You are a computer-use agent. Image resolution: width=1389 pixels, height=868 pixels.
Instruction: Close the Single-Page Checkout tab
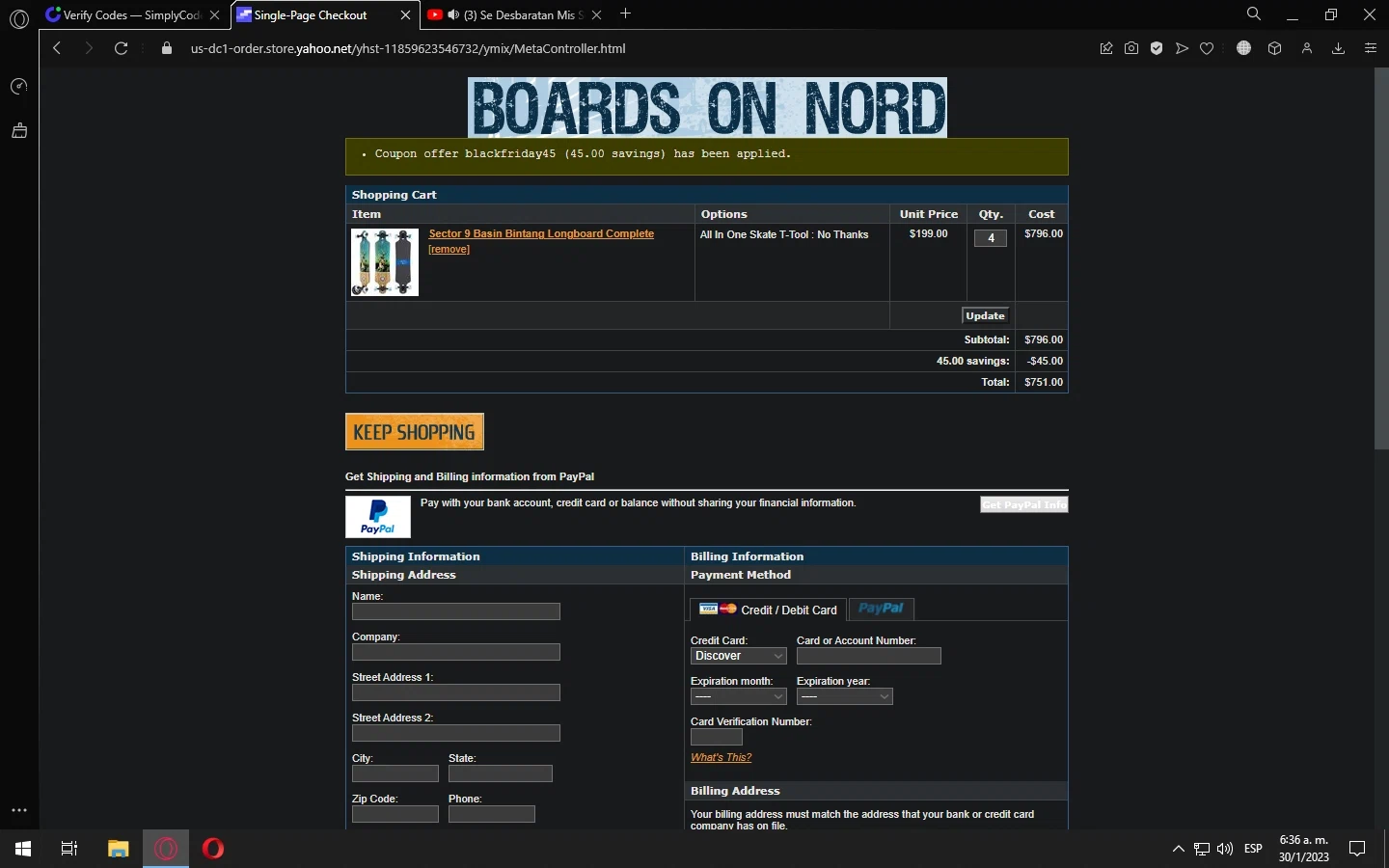406,15
